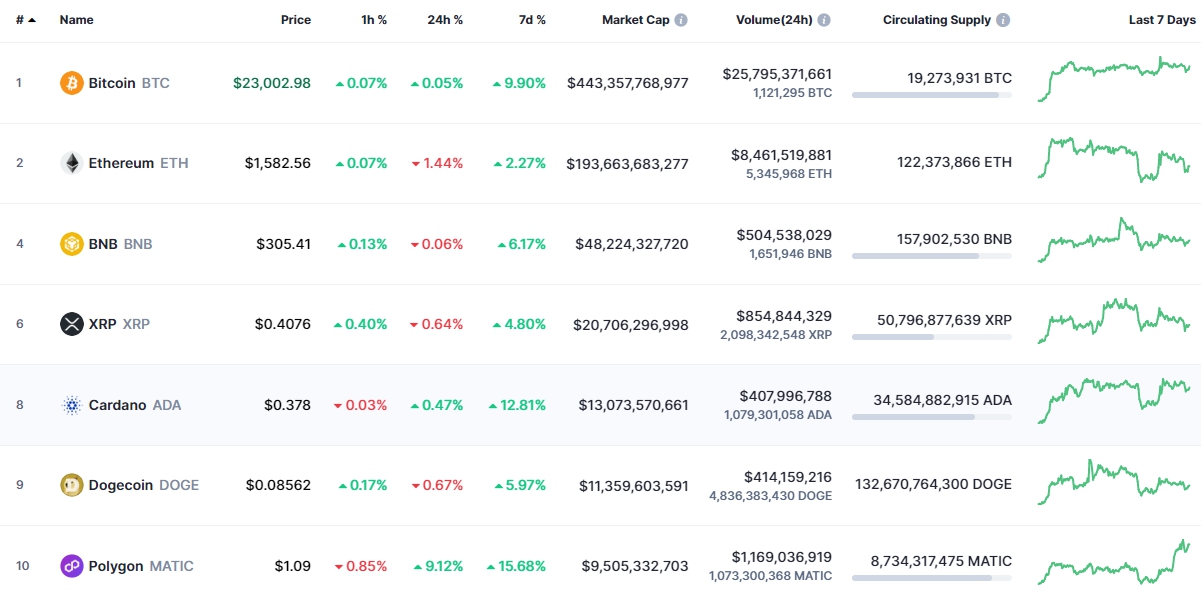Image resolution: width=1201 pixels, height=593 pixels.
Task: Click Ethereum's market cap $193,663,683,277
Action: [628, 163]
